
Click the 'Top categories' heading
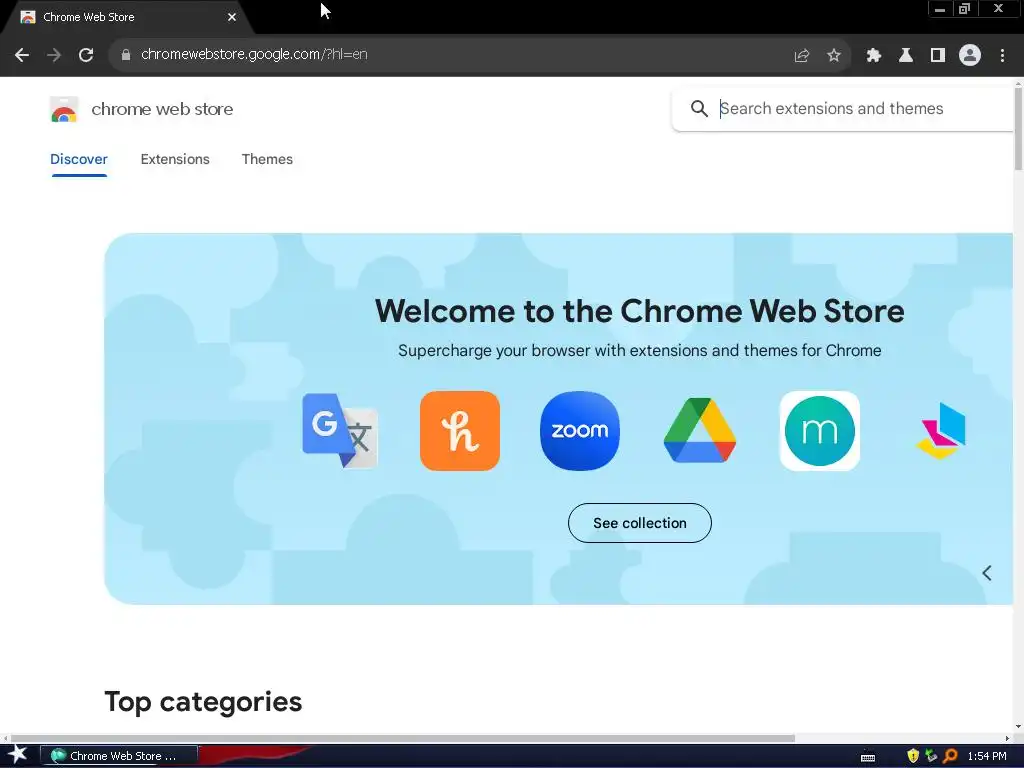(203, 702)
